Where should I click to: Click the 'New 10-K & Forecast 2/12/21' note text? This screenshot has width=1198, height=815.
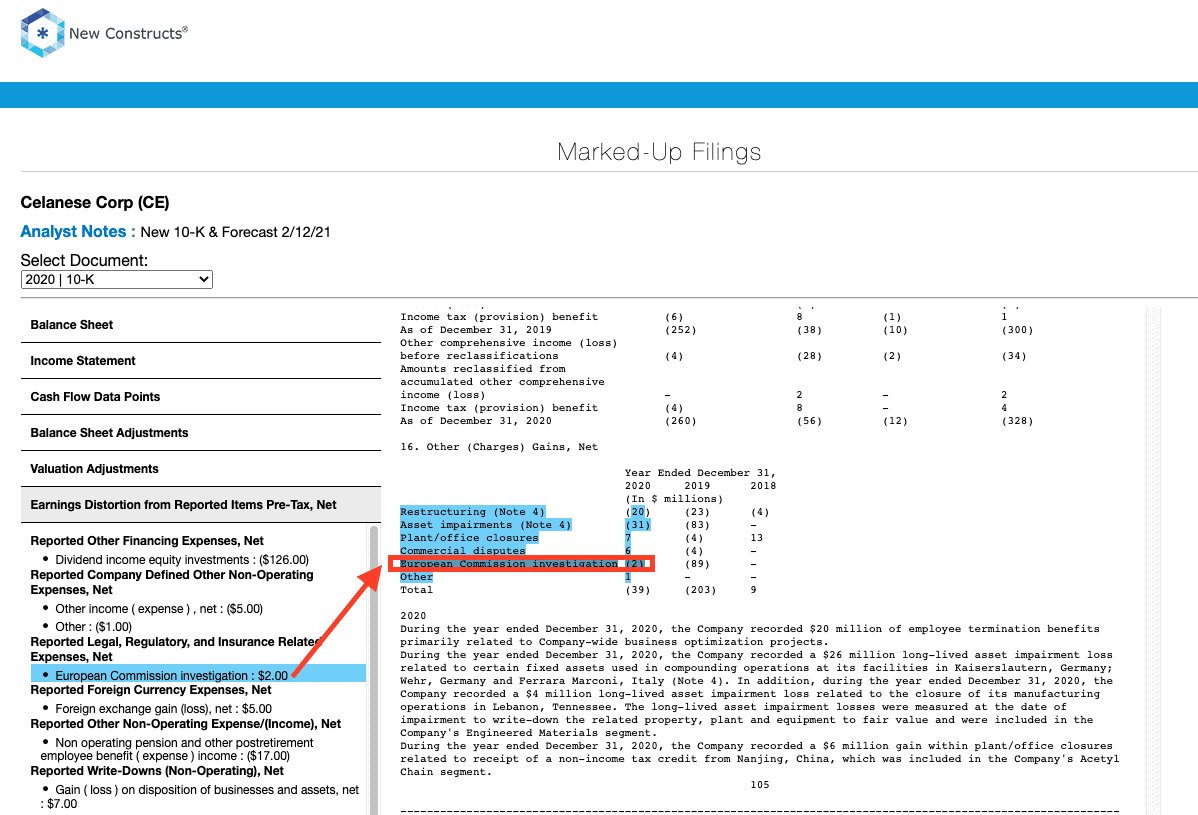tap(235, 232)
